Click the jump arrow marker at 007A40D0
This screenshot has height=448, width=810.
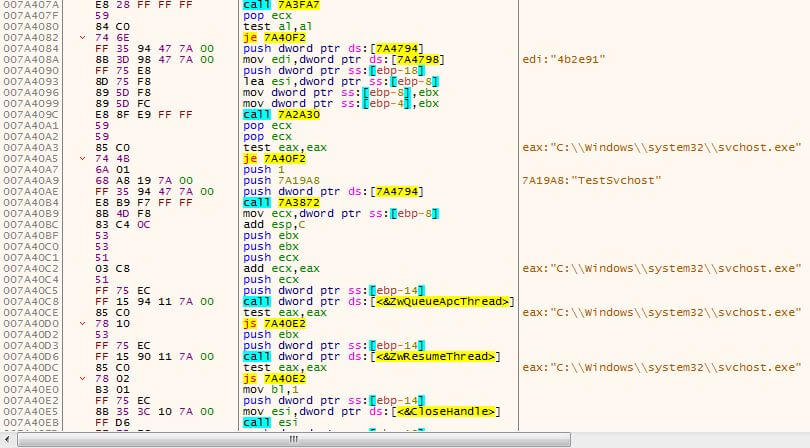(x=82, y=323)
